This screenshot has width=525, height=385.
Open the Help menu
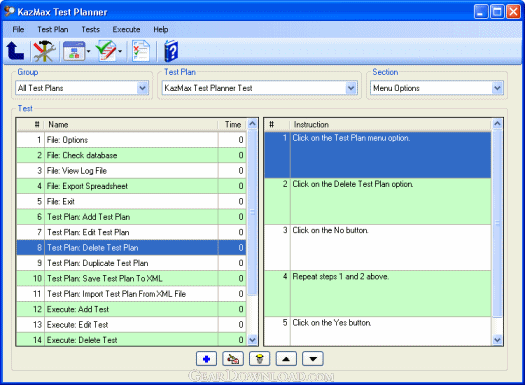161,29
